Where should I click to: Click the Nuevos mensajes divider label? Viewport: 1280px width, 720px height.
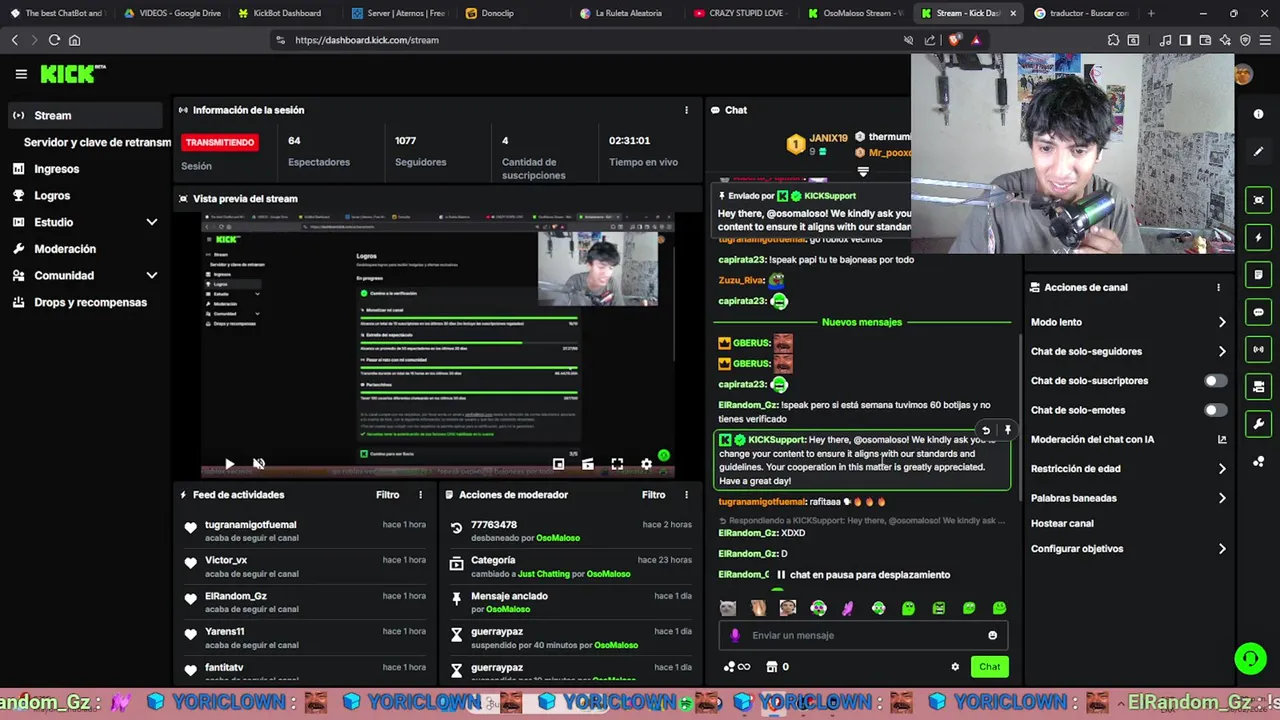(862, 322)
